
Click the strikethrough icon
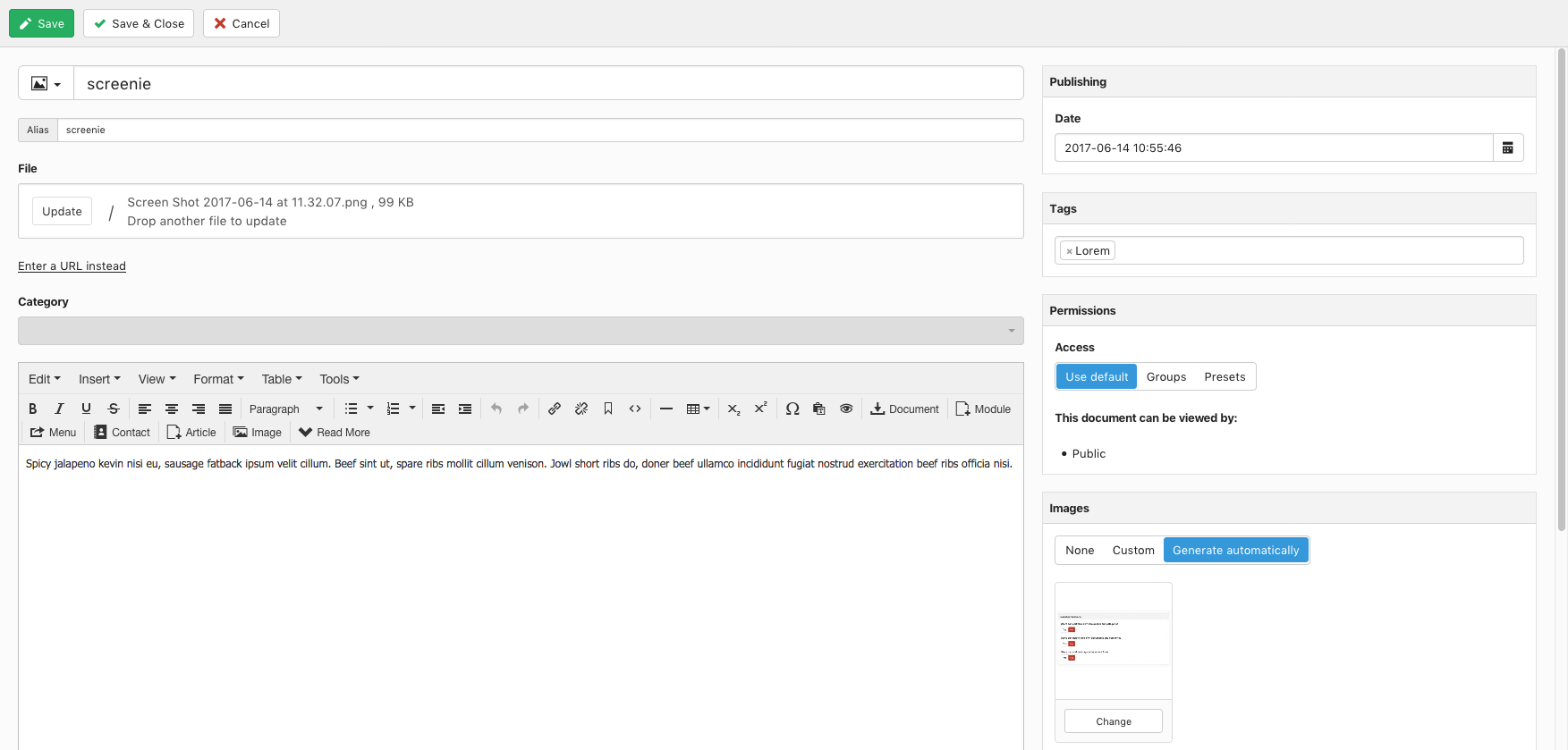(x=114, y=409)
